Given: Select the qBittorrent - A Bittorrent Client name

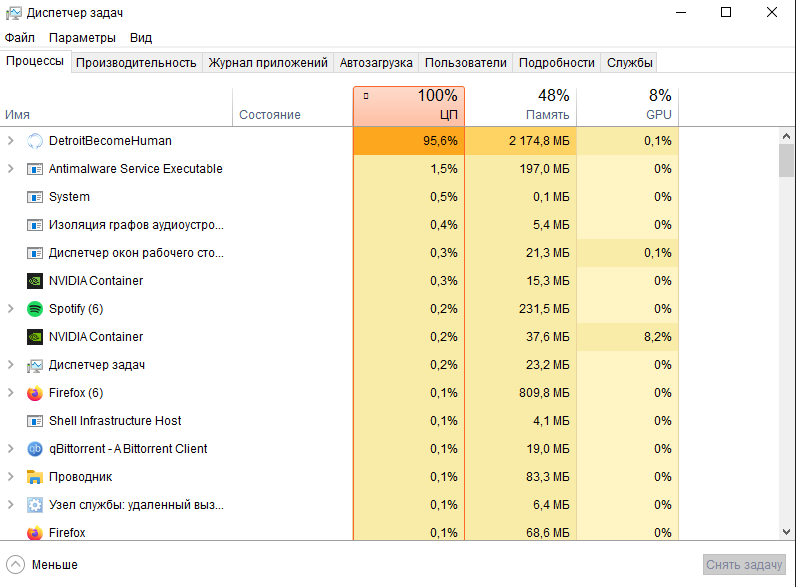Looking at the screenshot, I should (x=128, y=449).
